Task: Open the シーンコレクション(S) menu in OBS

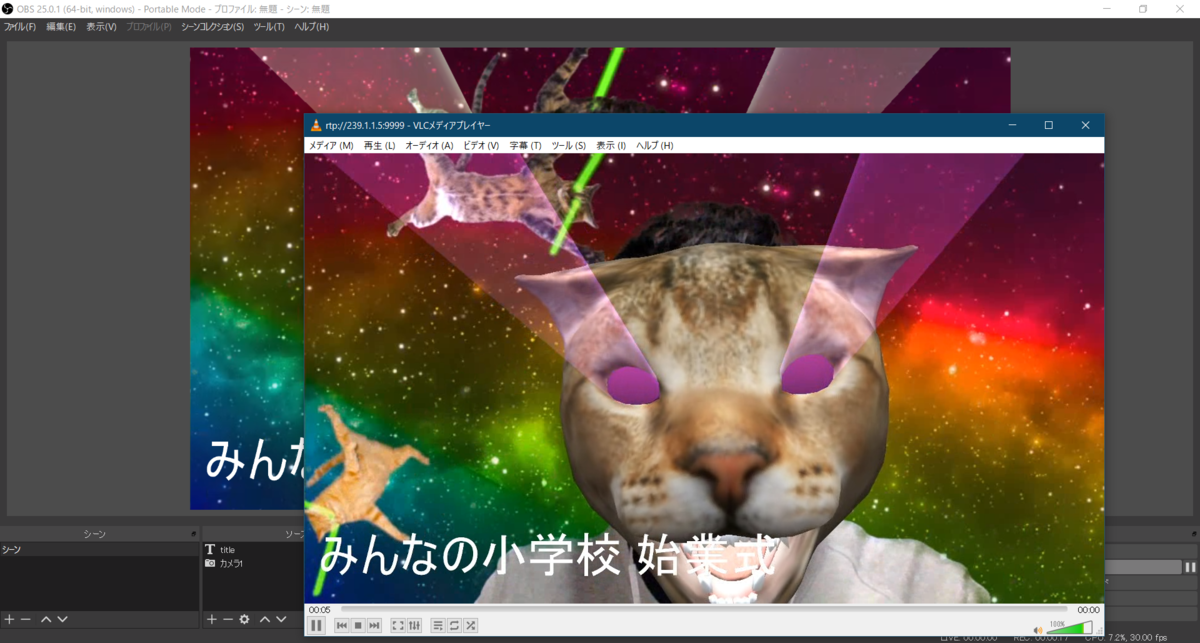Action: pos(211,27)
